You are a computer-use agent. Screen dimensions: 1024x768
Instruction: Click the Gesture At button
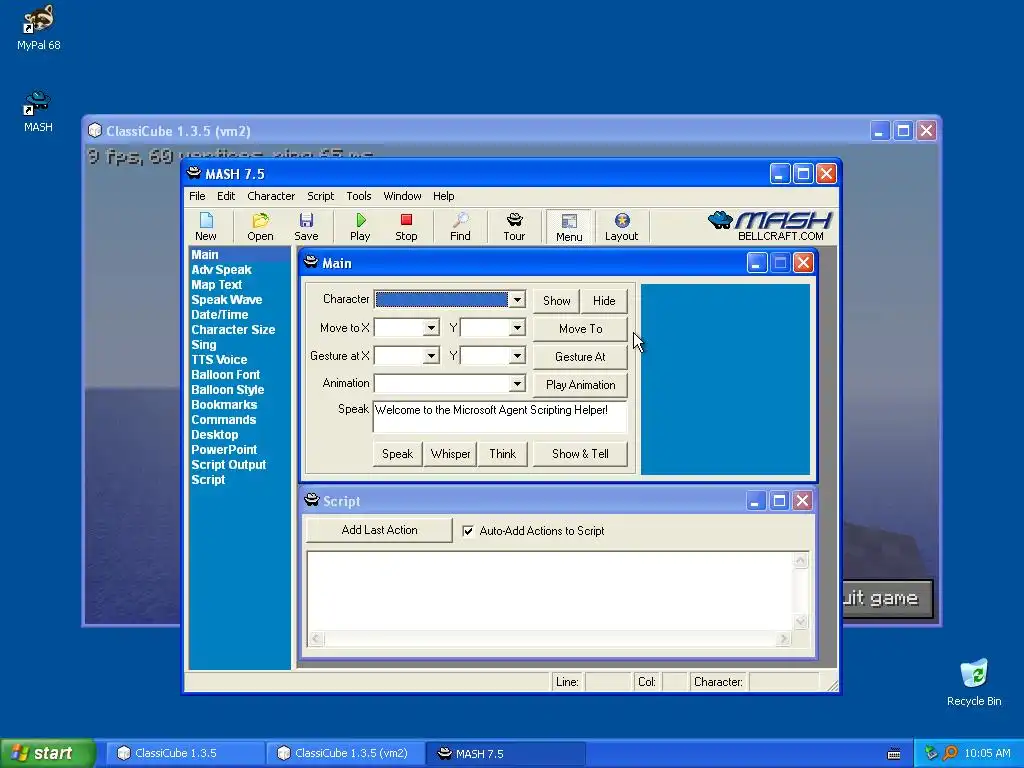point(581,357)
